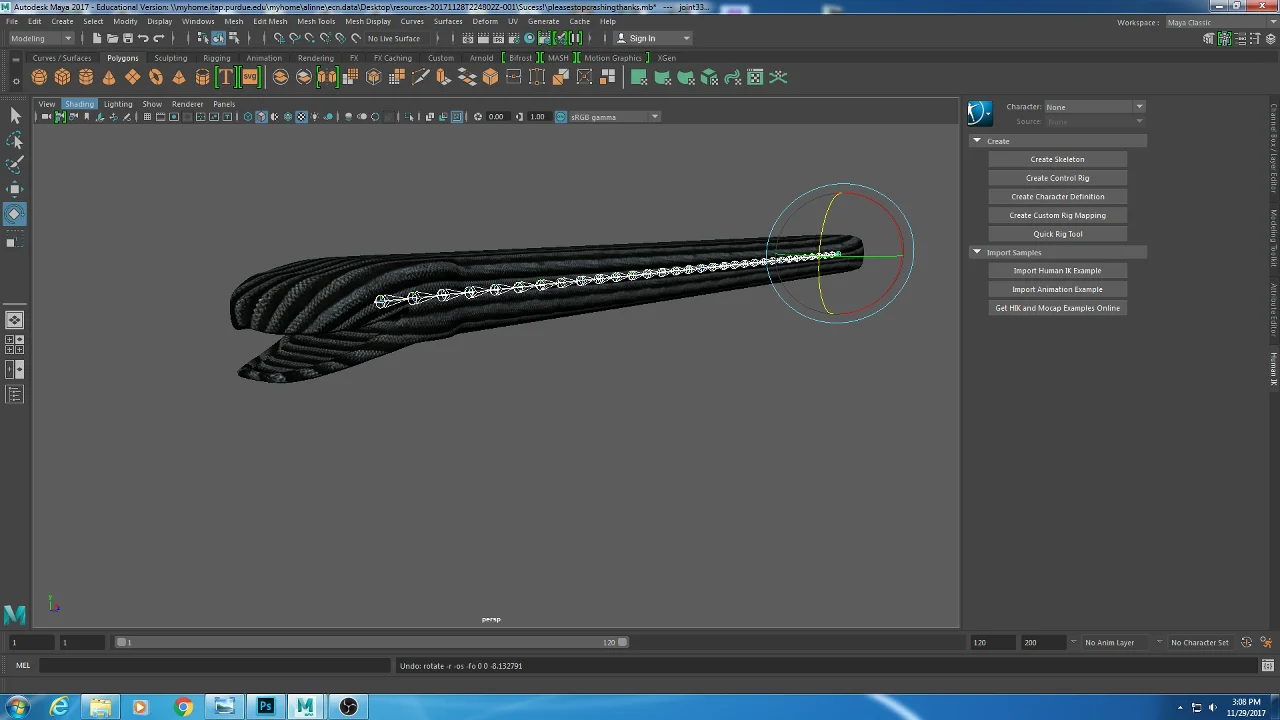1280x720 pixels.
Task: Click the Create Skeleton button
Action: (x=1057, y=159)
